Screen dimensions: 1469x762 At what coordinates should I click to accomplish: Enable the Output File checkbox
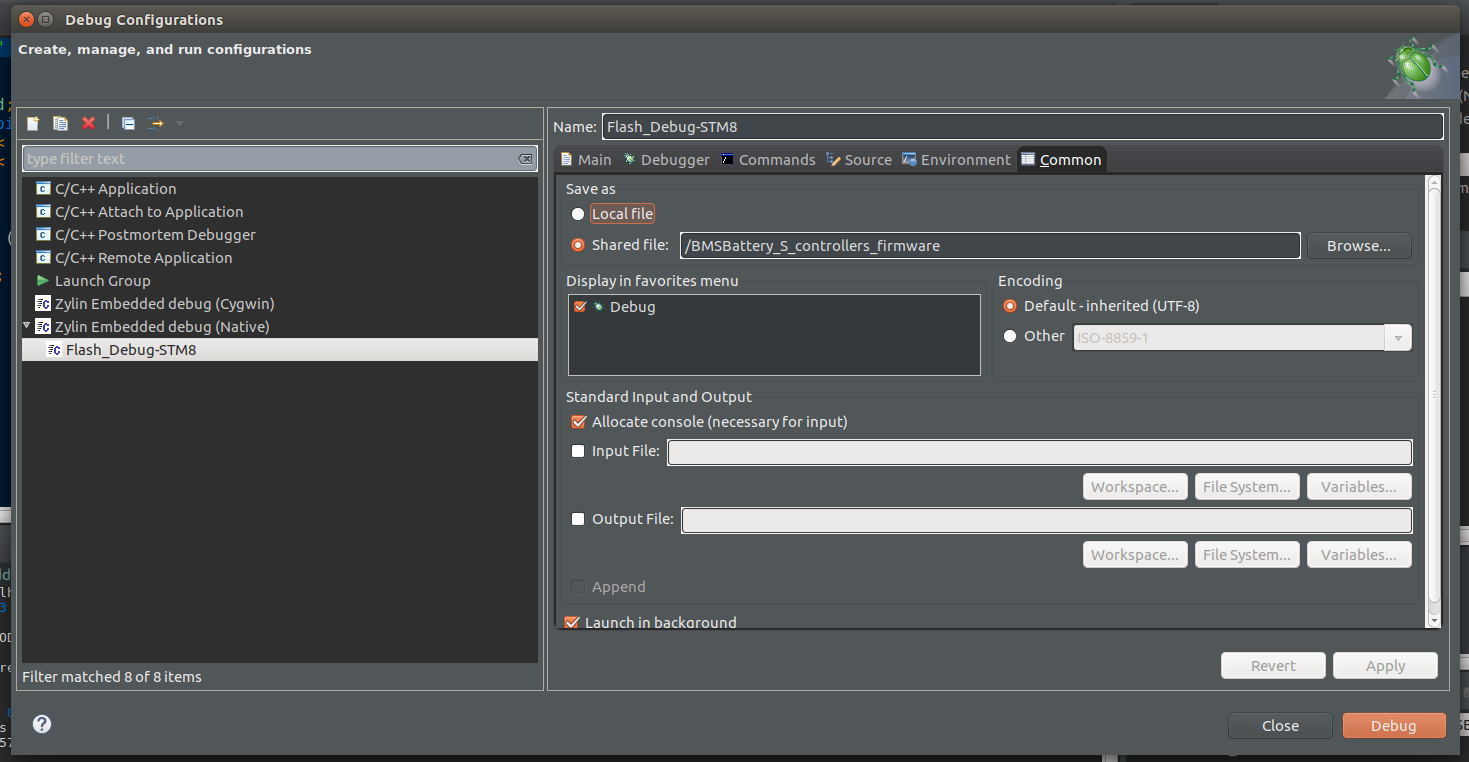tap(578, 519)
